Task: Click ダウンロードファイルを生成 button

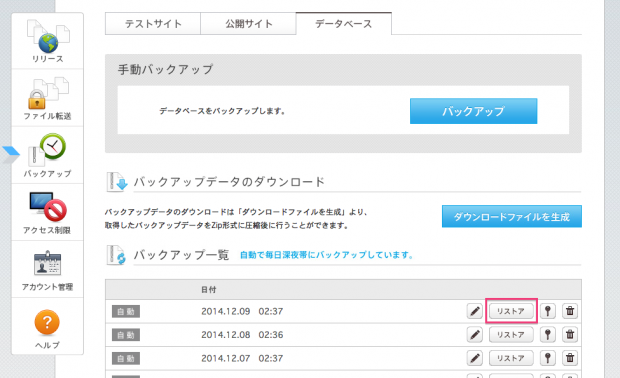Action: point(512,216)
